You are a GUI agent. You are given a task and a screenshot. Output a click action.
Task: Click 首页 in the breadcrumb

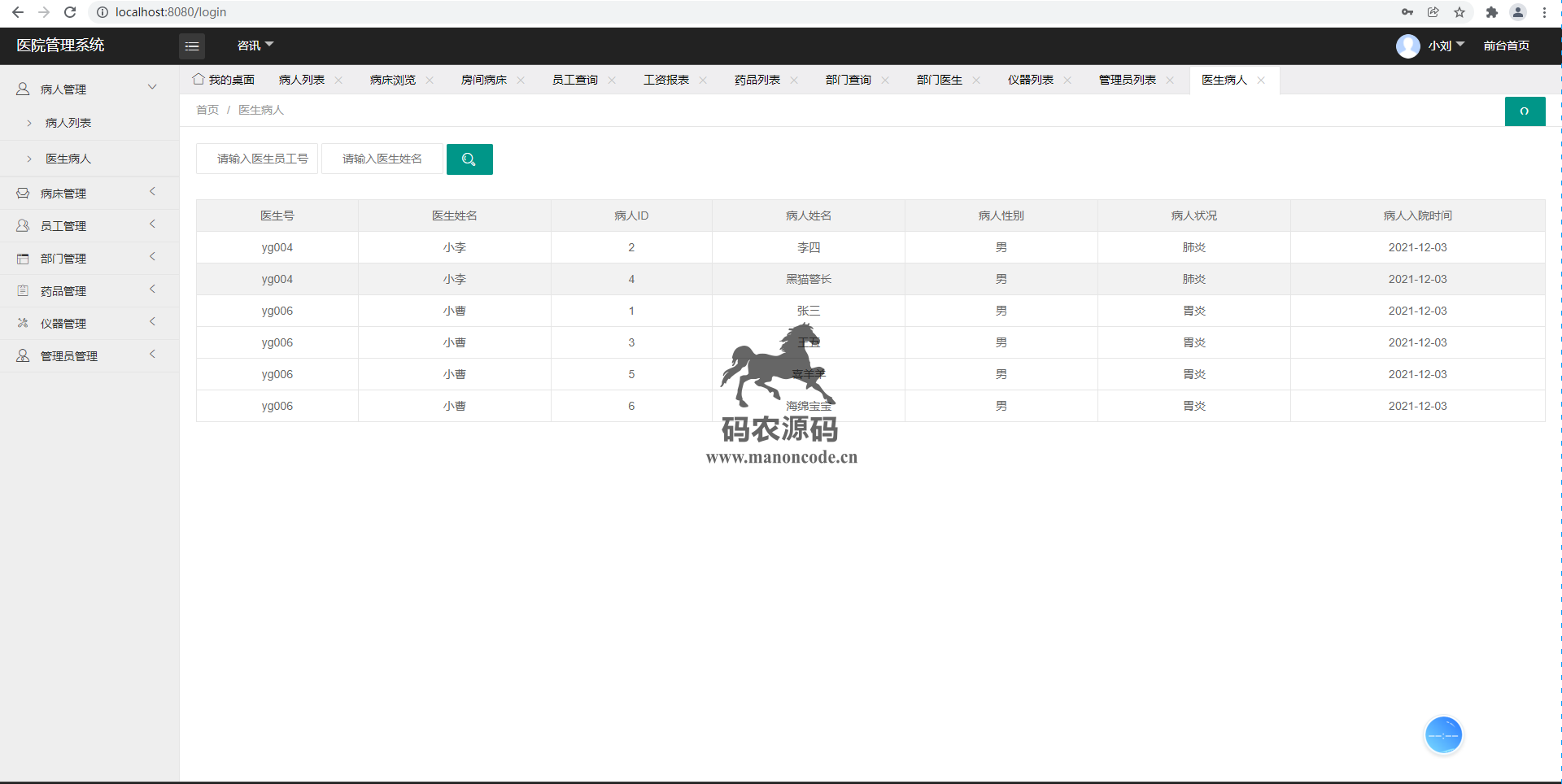tap(207, 110)
